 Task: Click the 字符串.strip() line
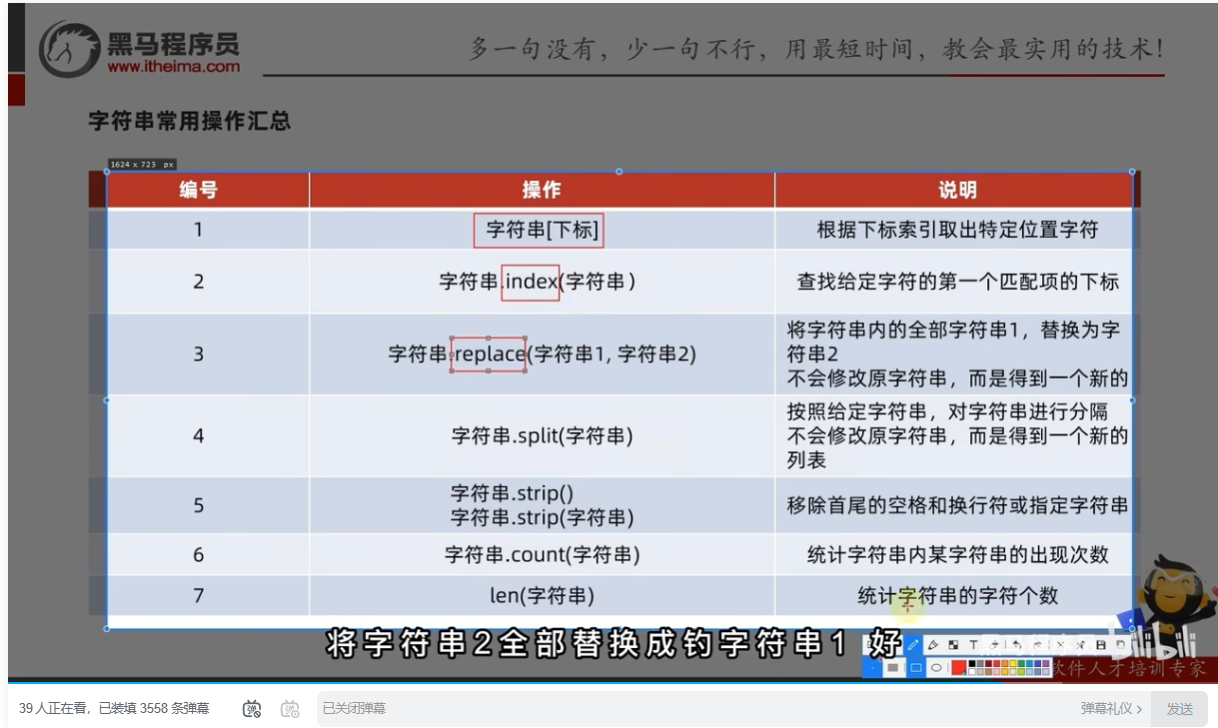pyautogui.click(x=511, y=493)
